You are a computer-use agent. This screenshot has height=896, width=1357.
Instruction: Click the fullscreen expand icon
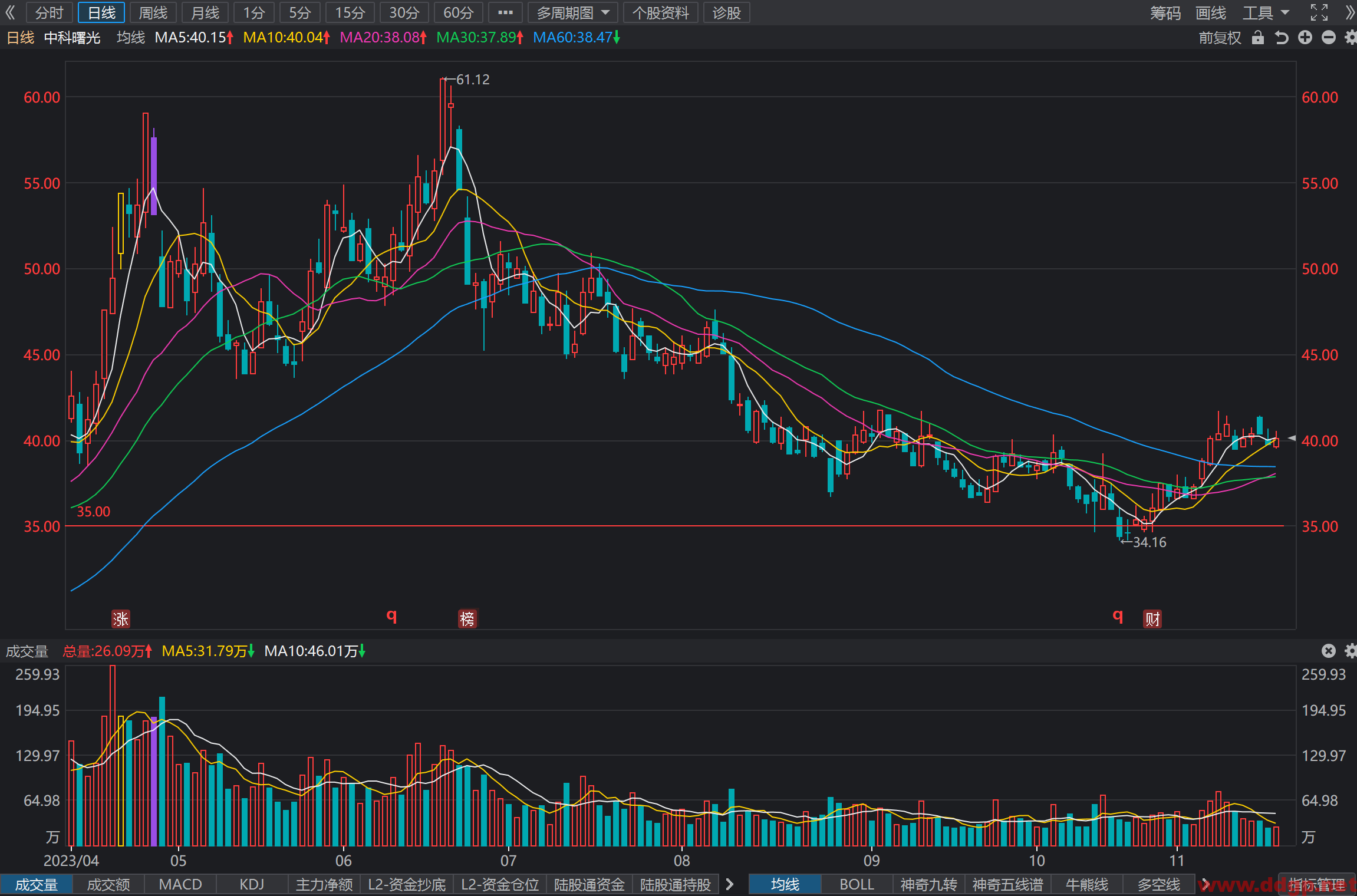coord(1319,12)
